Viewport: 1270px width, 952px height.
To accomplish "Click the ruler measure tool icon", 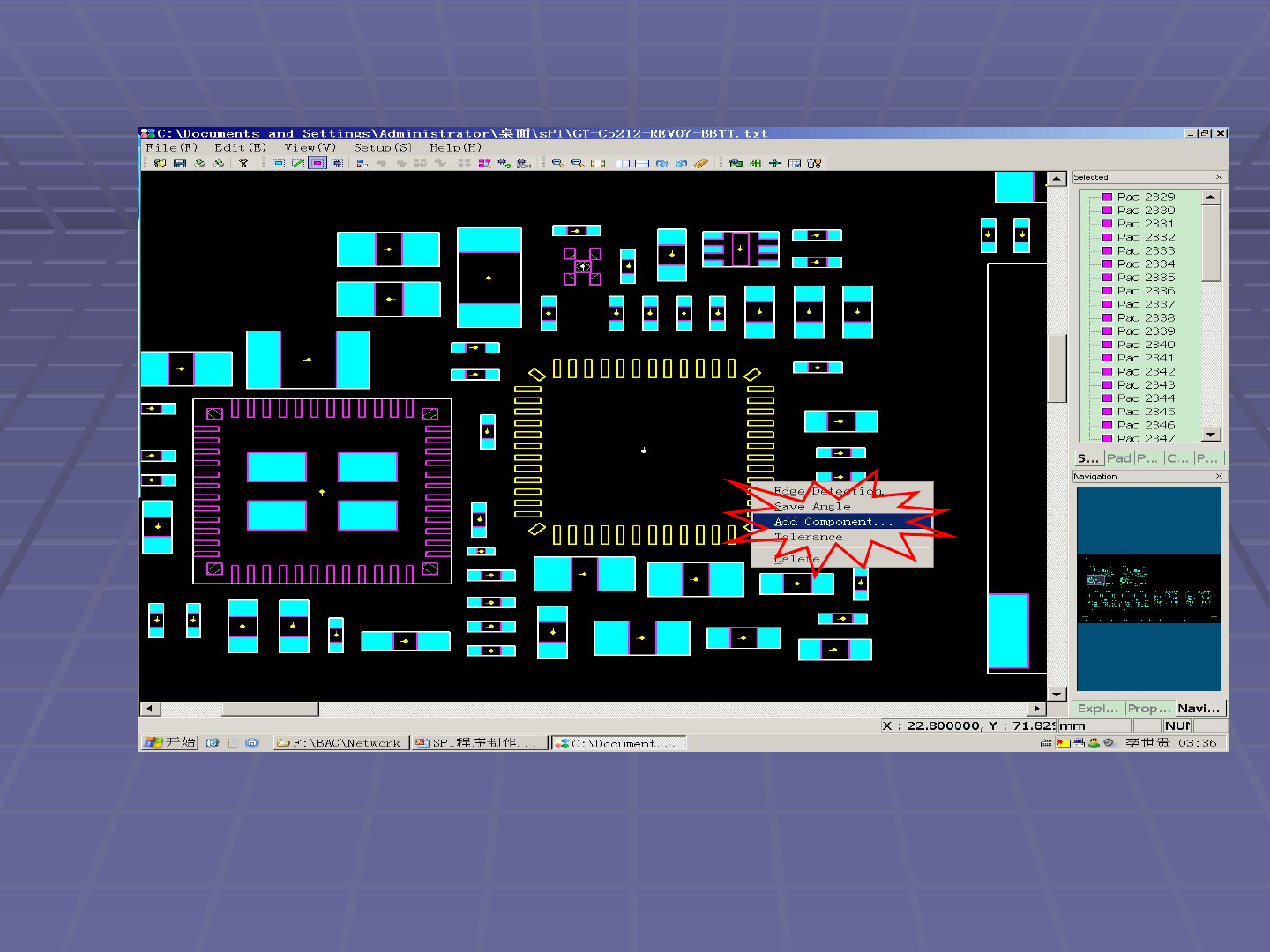I will click(701, 163).
